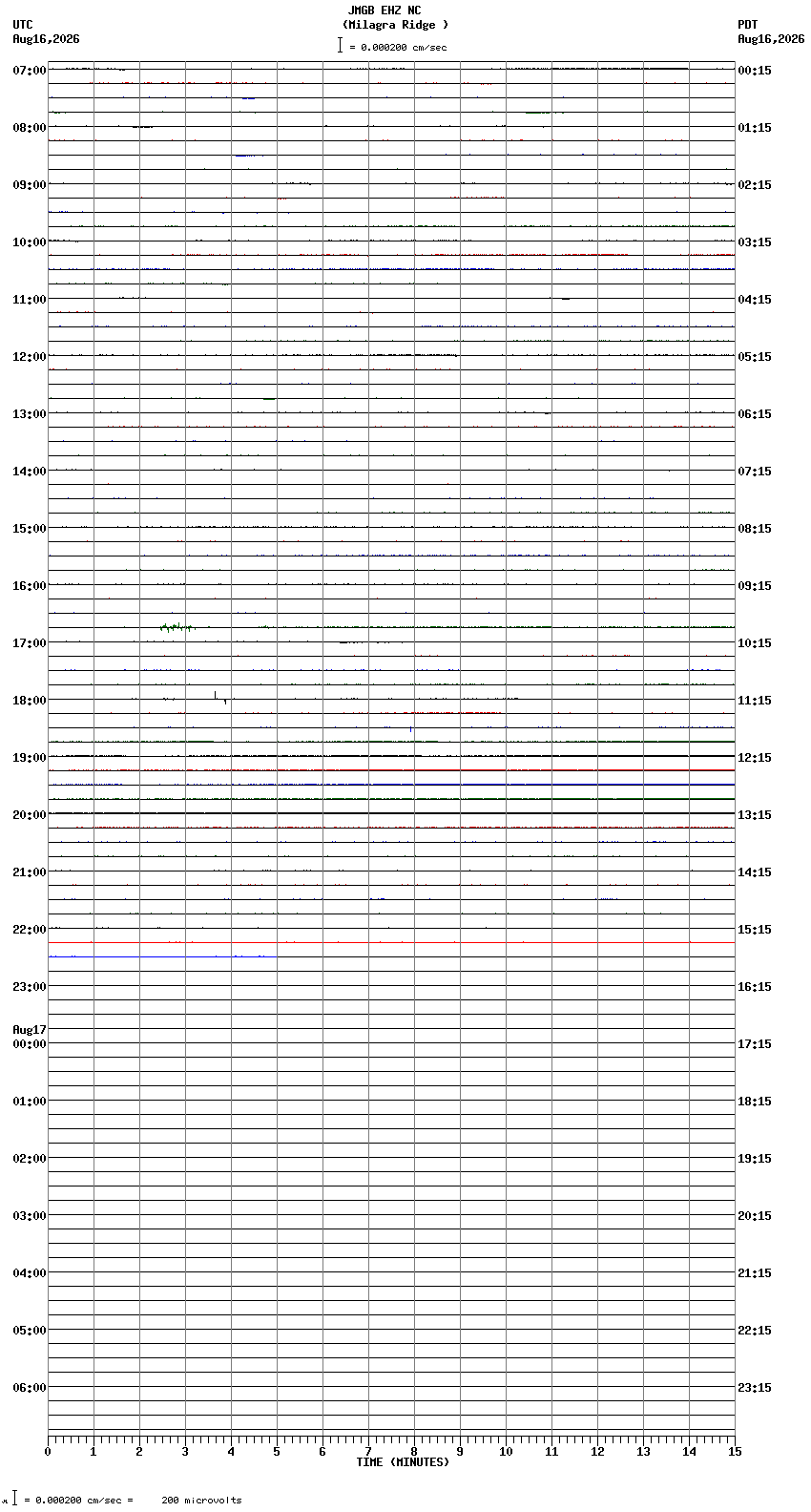This screenshot has height=1512, width=811.
Task: Click the 19:00 UTC time label
Action: pos(30,758)
